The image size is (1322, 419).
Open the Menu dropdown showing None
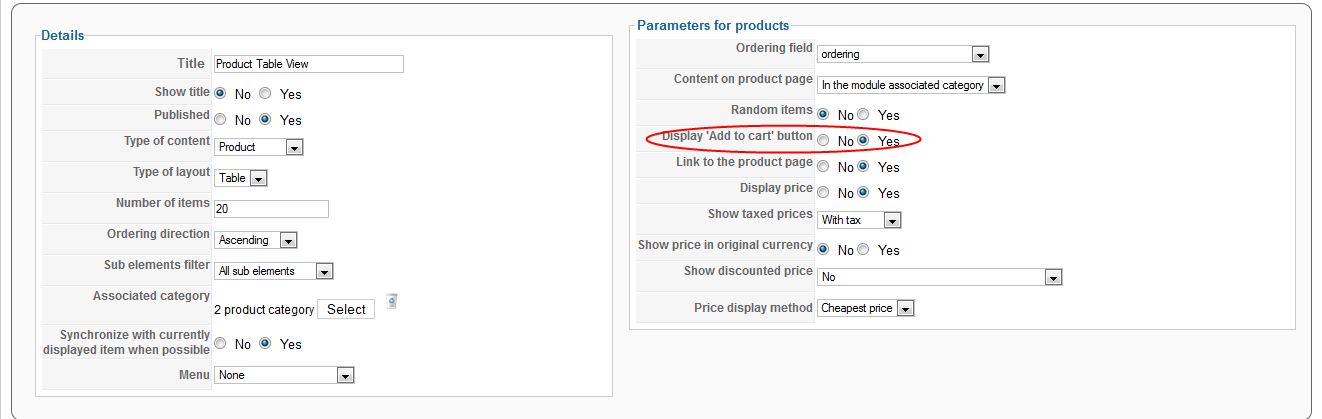tap(285, 375)
